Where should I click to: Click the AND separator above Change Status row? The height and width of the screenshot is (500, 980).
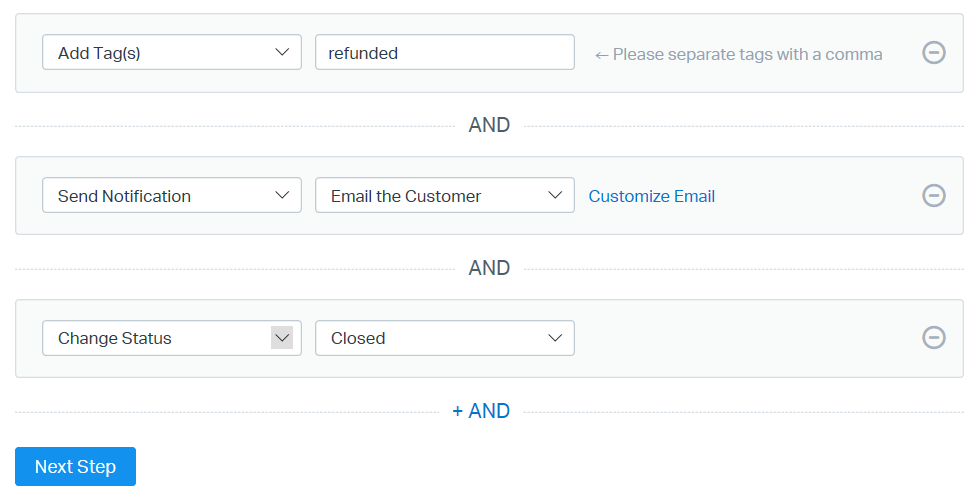click(x=489, y=268)
